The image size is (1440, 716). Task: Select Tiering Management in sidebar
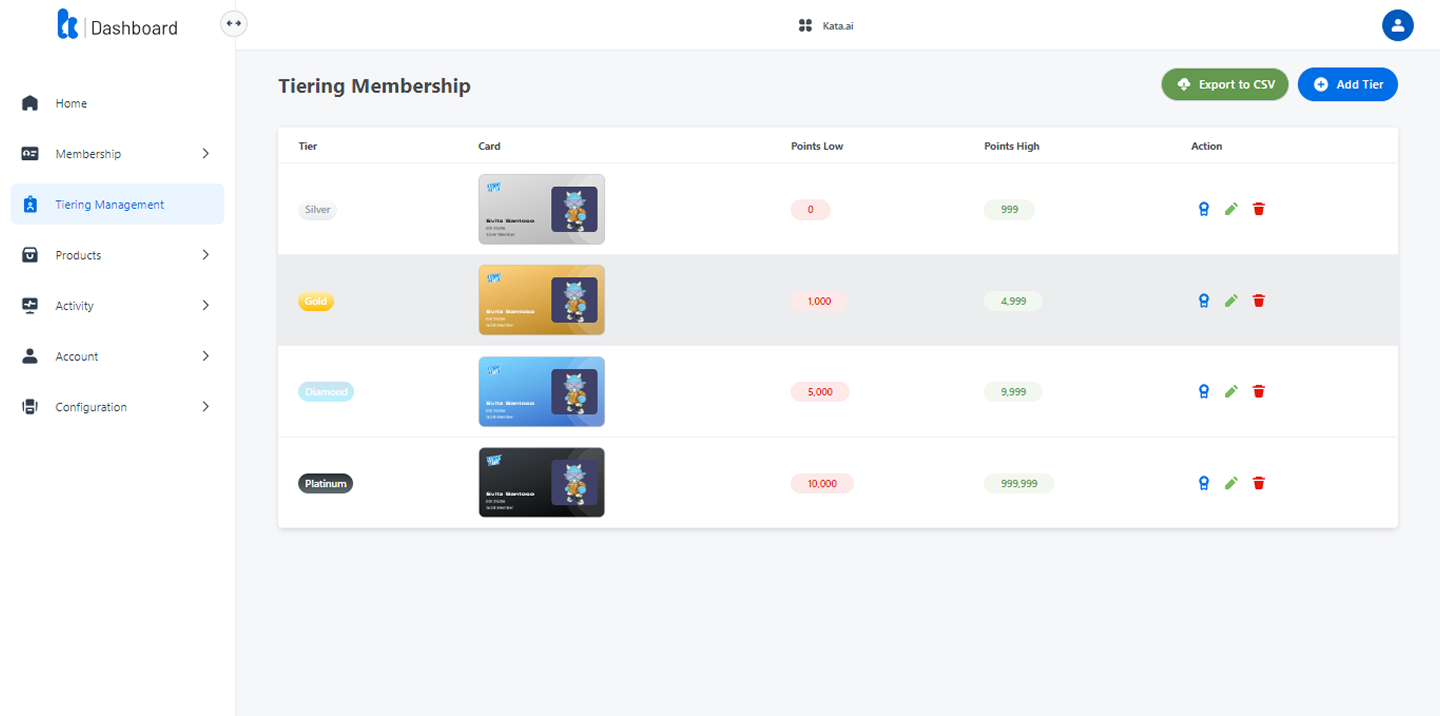109,205
